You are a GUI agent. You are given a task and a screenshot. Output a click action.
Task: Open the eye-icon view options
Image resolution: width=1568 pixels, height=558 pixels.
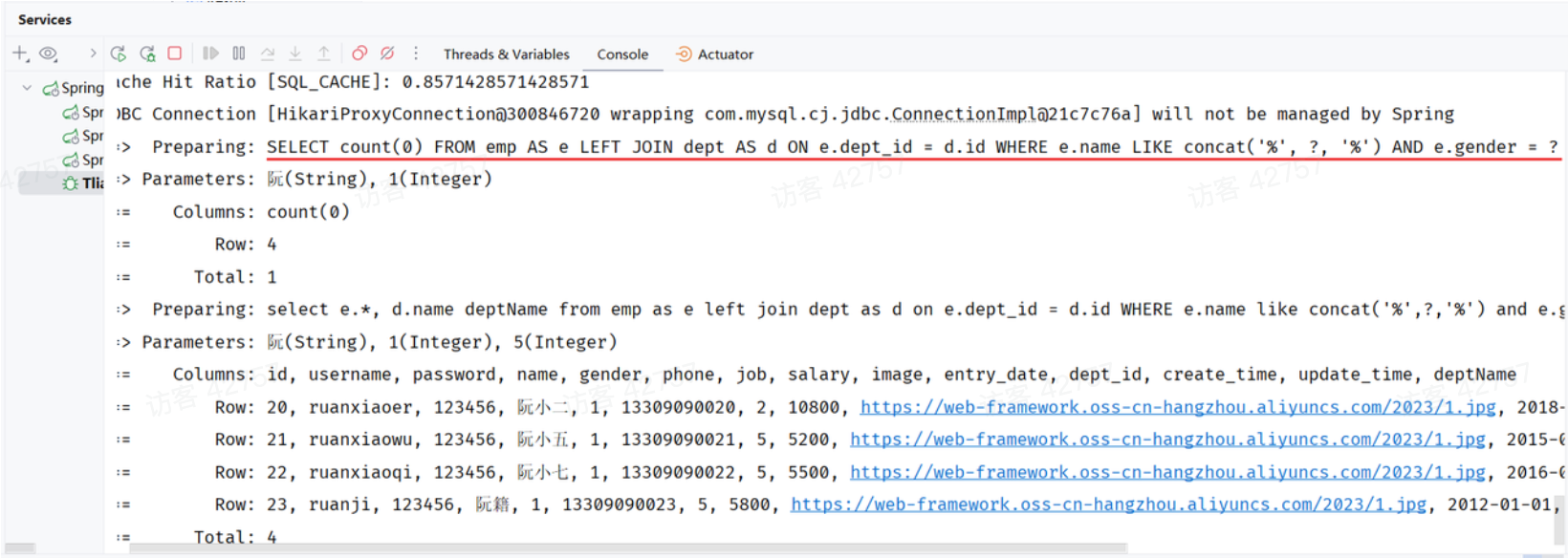point(49,54)
